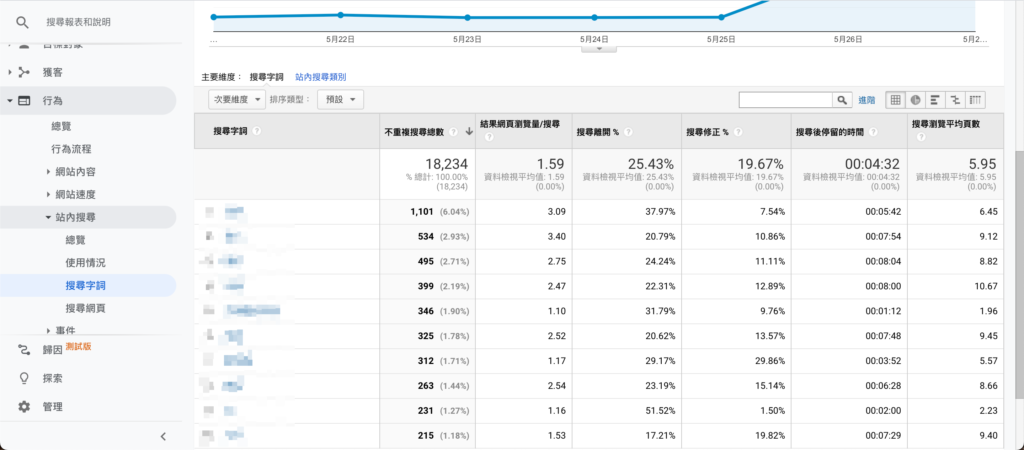Viewport: 1024px width, 450px height.
Task: Open 總覽 under 站內搜尋
Action: click(x=76, y=240)
